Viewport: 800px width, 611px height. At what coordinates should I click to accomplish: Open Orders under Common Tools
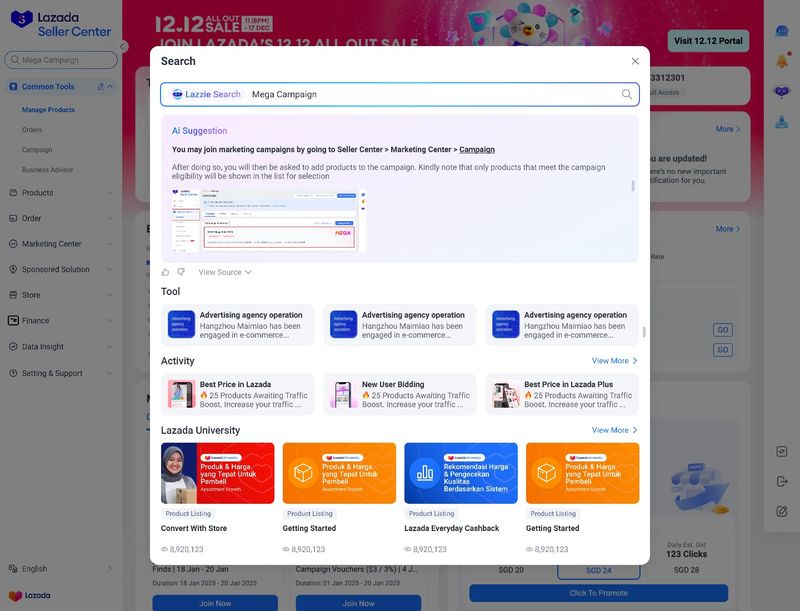(x=32, y=130)
